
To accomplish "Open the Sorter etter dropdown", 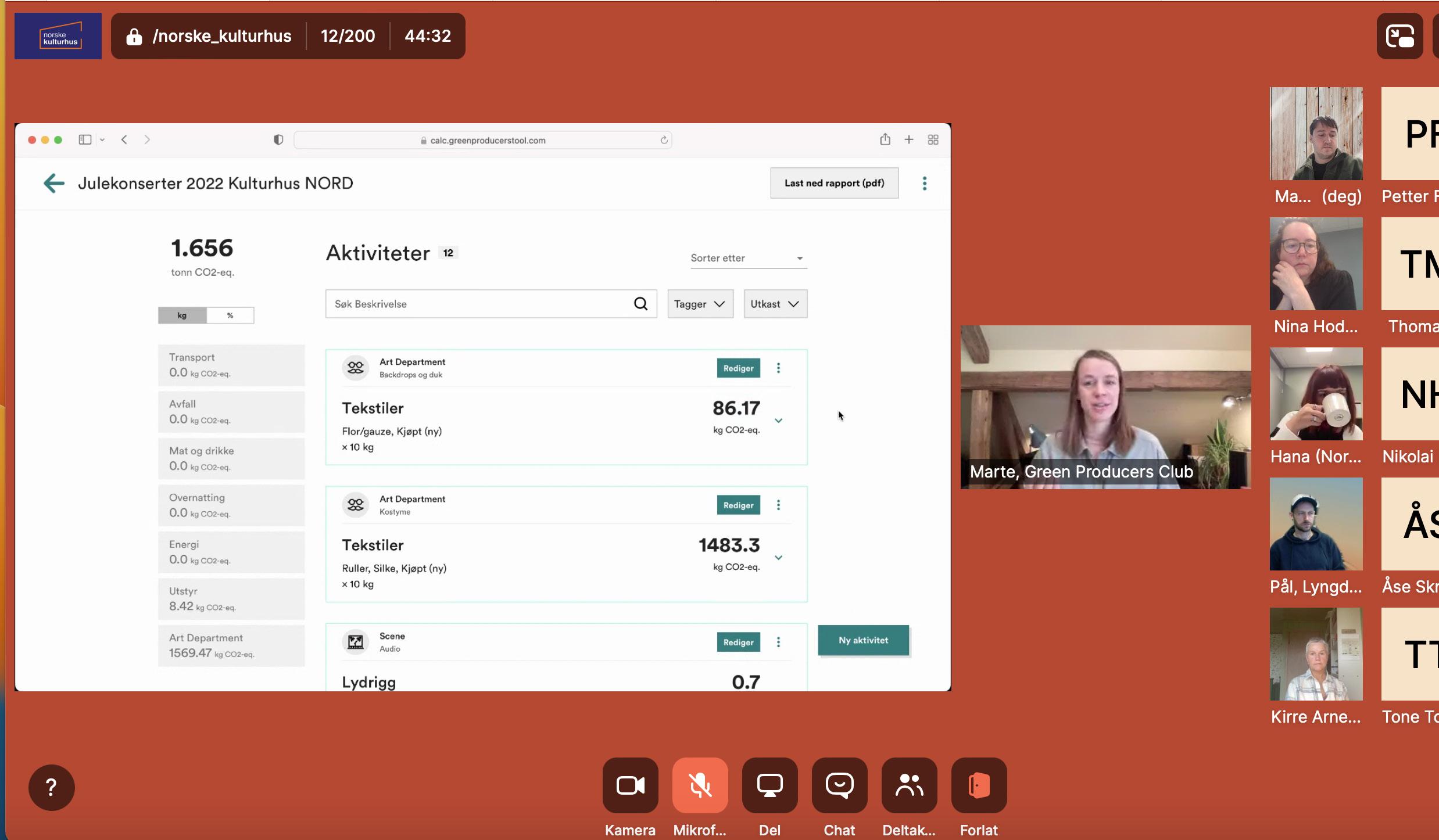I will coord(748,258).
